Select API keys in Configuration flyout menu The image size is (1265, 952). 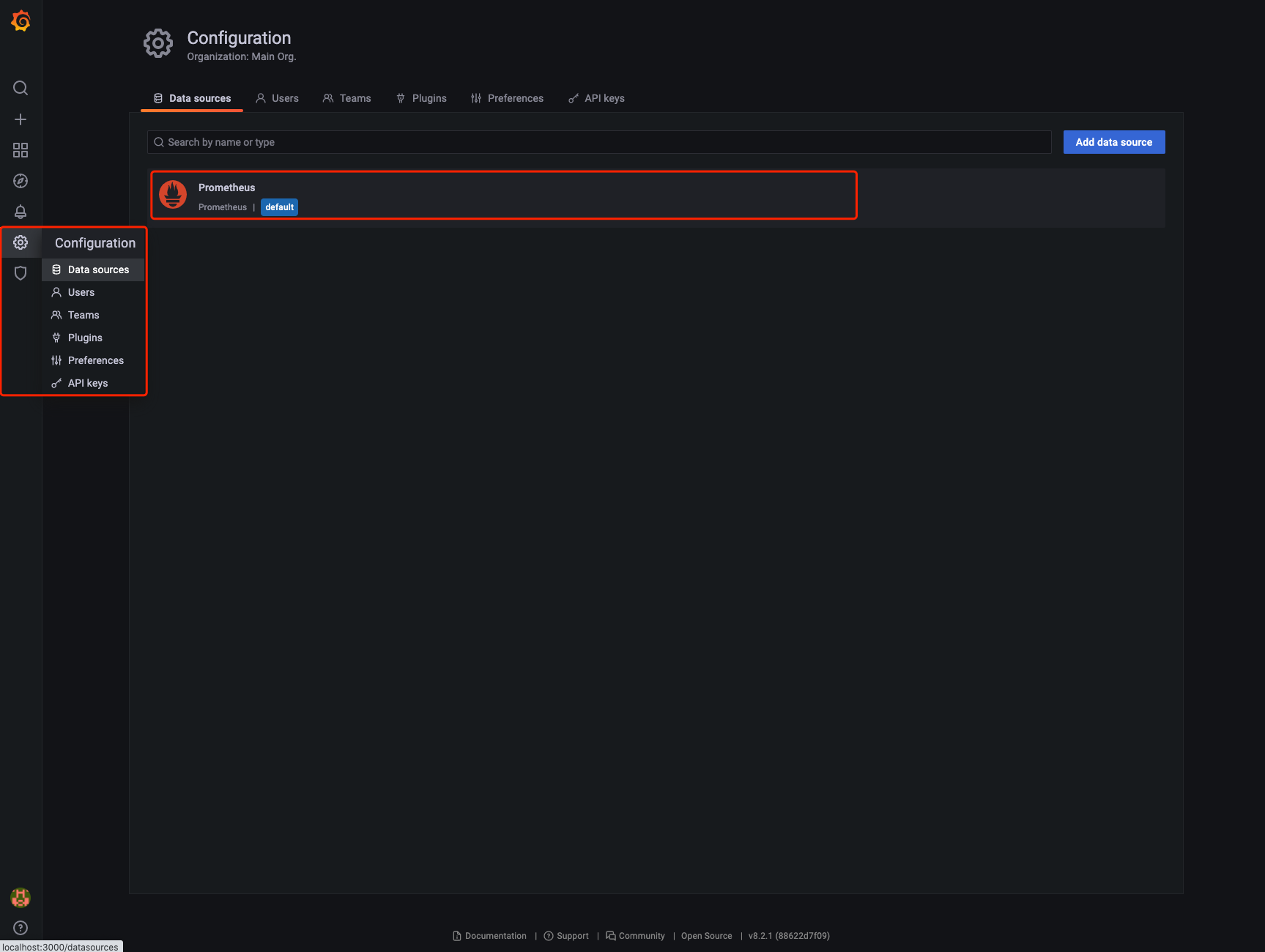[93, 383]
